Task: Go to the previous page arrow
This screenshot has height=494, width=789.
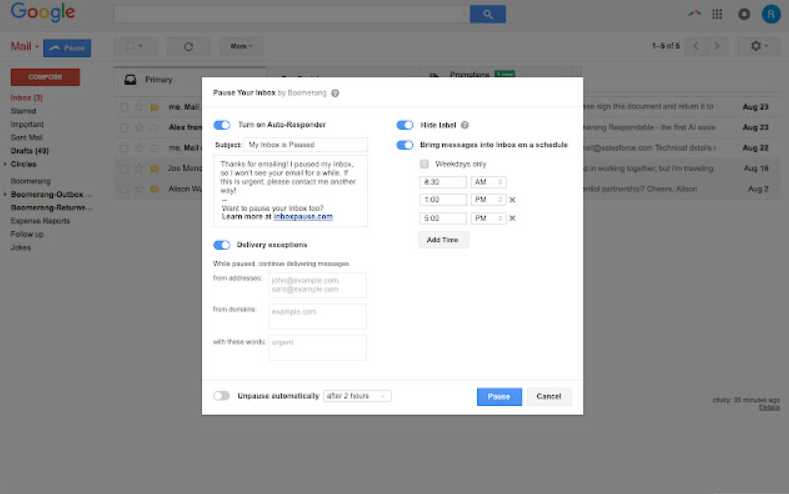Action: (695, 46)
